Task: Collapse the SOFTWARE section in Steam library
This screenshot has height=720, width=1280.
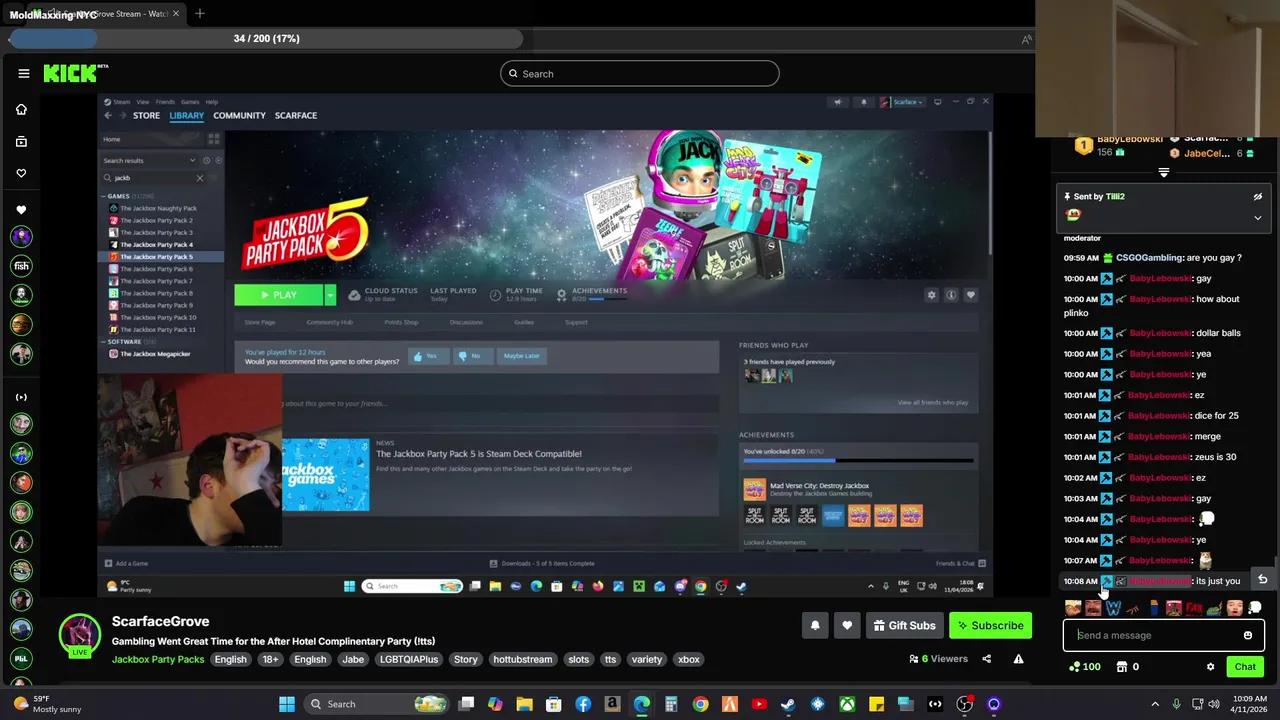Action: coord(104,342)
